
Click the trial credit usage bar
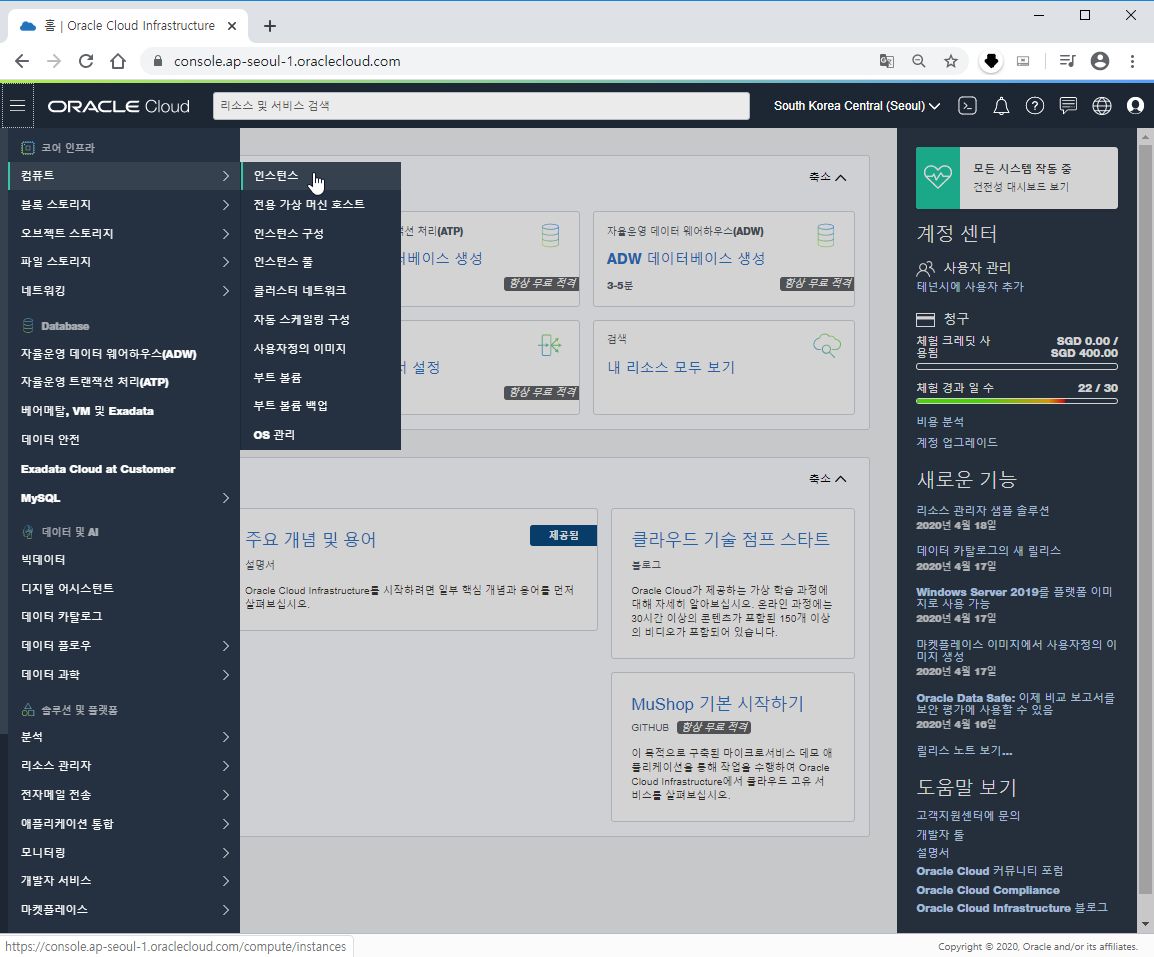(1016, 366)
